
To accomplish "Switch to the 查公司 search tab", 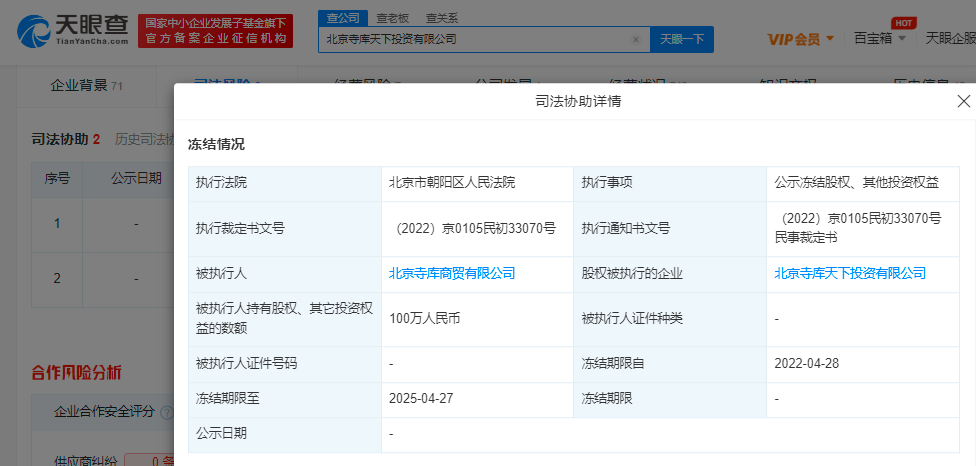I will point(343,19).
